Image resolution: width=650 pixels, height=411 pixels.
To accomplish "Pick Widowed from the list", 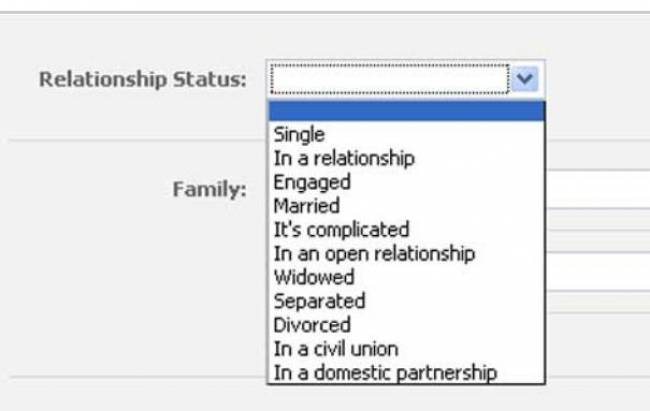I will pos(314,277).
